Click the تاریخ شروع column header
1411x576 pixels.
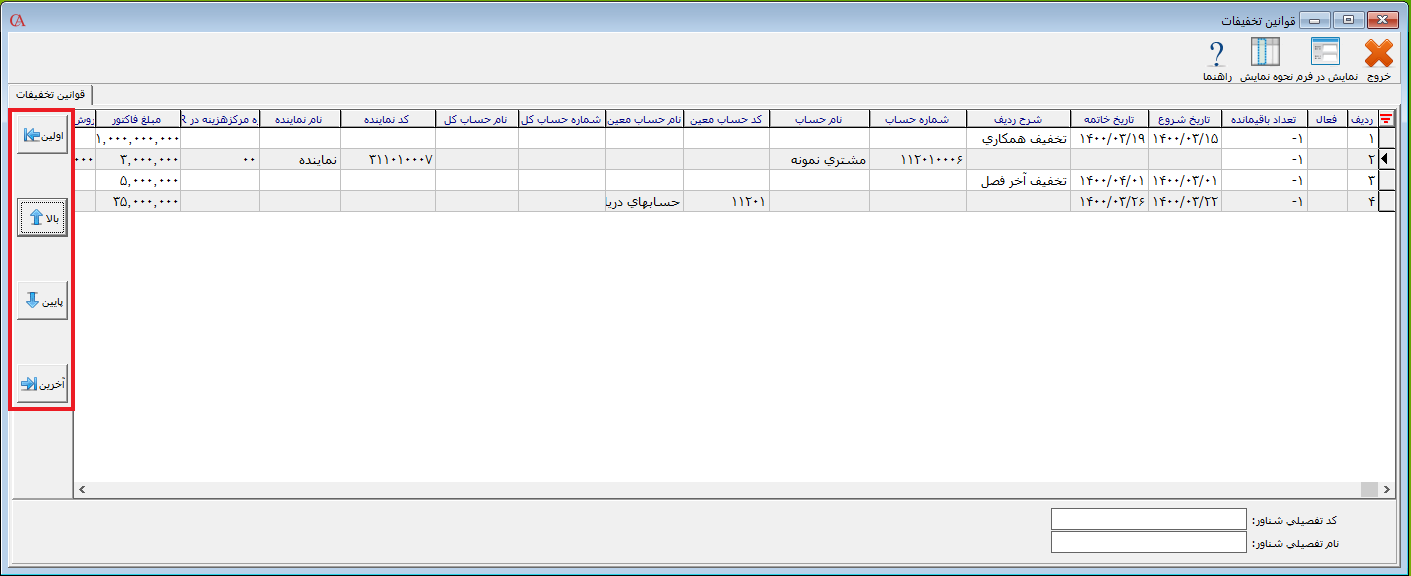tap(1183, 119)
